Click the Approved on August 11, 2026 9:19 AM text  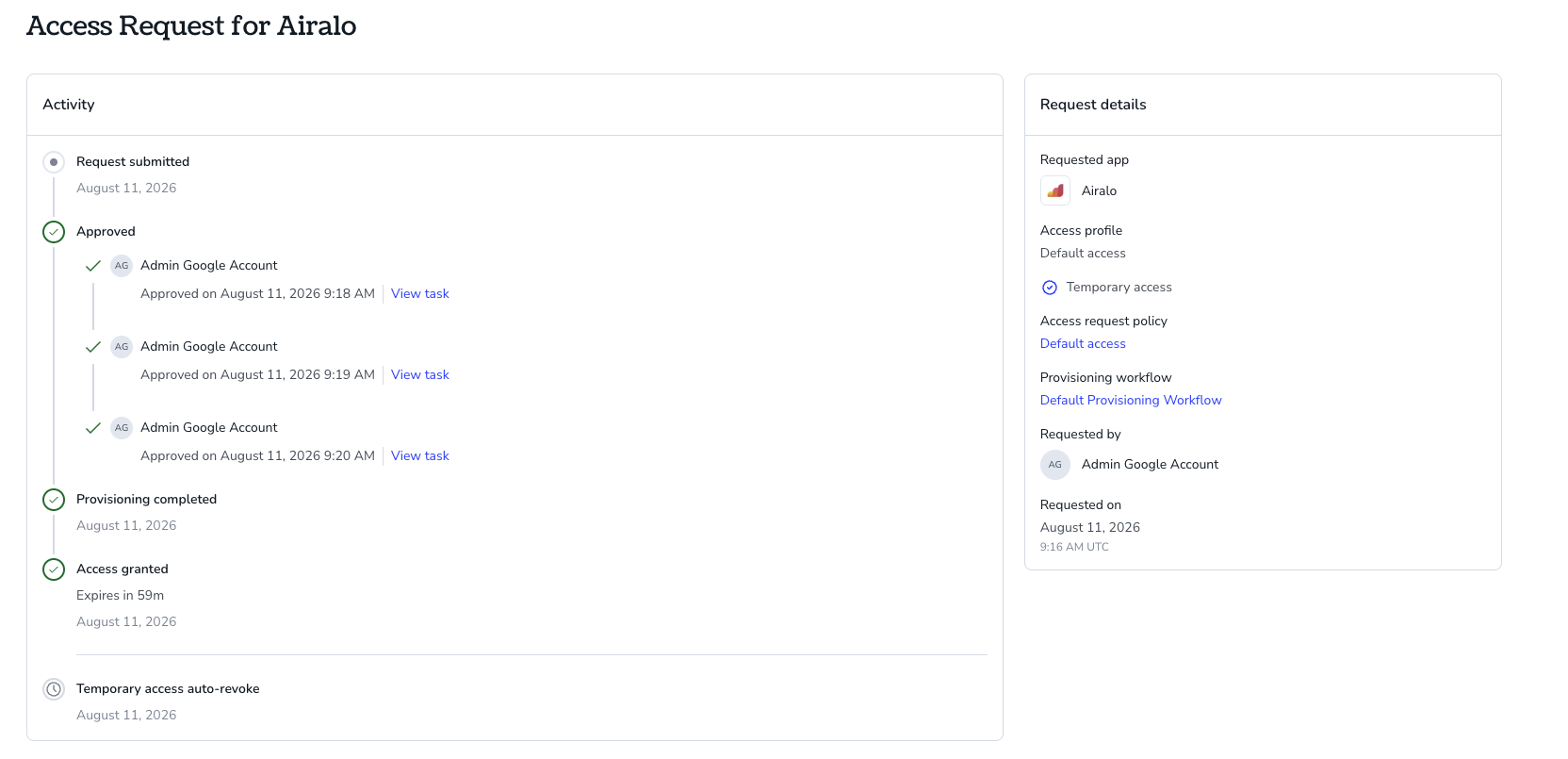click(257, 375)
